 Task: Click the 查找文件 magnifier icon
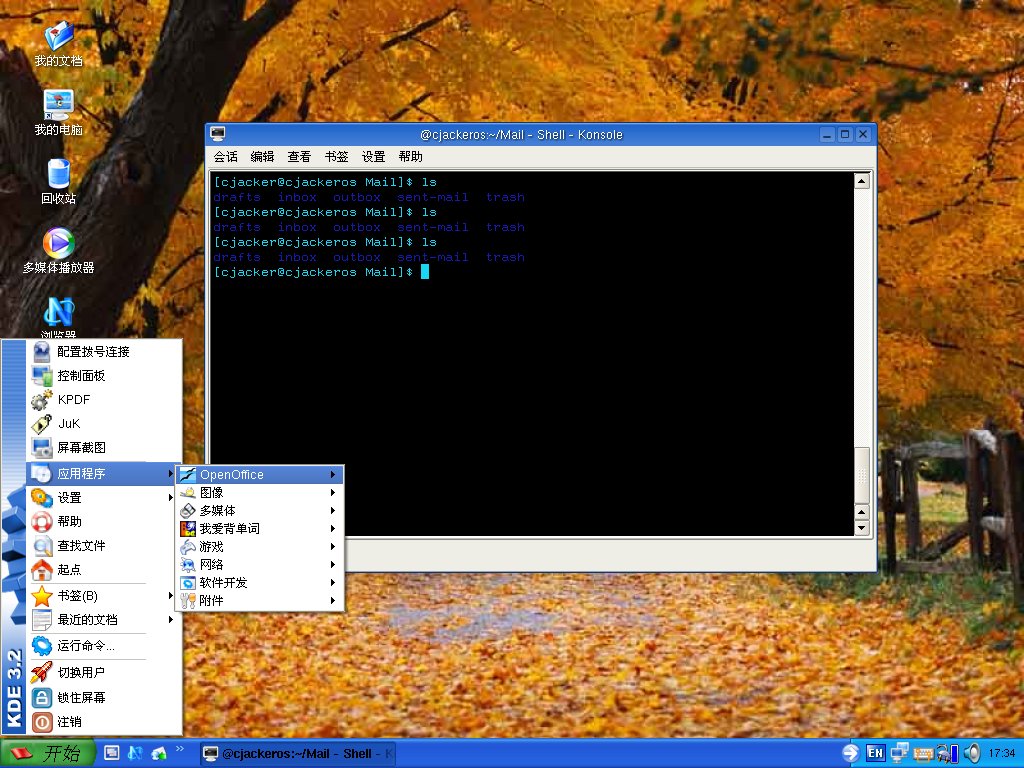click(42, 545)
